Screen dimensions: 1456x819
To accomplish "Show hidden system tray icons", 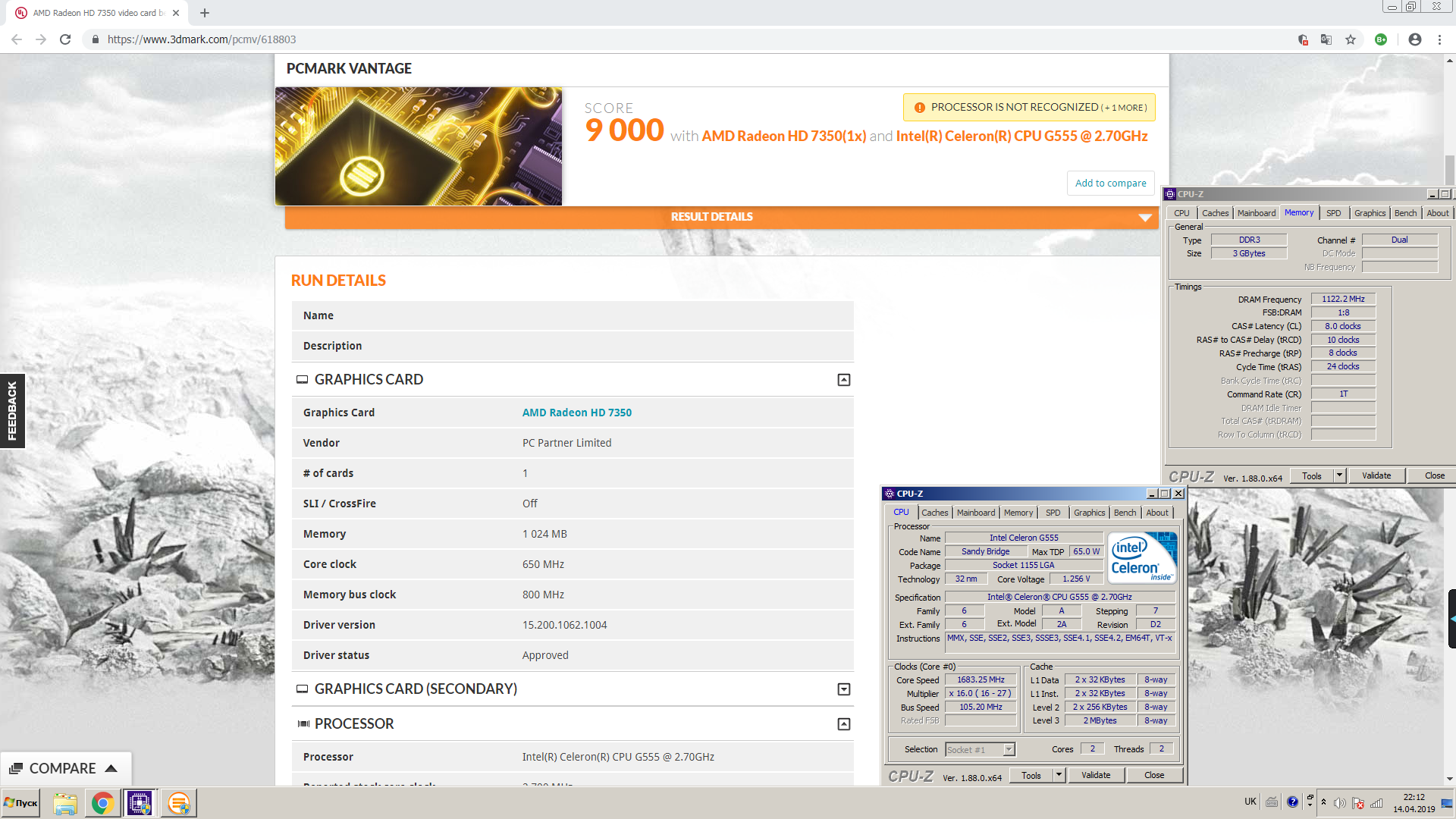I will click(x=1323, y=803).
